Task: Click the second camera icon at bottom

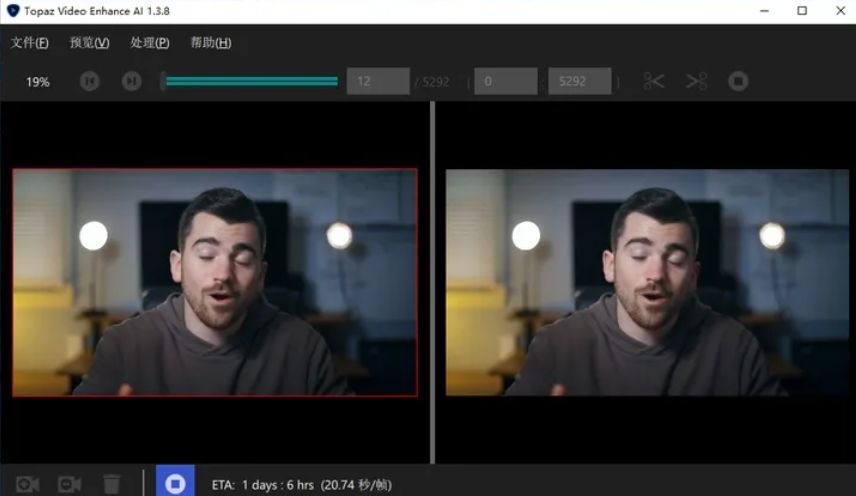Action: (x=69, y=484)
